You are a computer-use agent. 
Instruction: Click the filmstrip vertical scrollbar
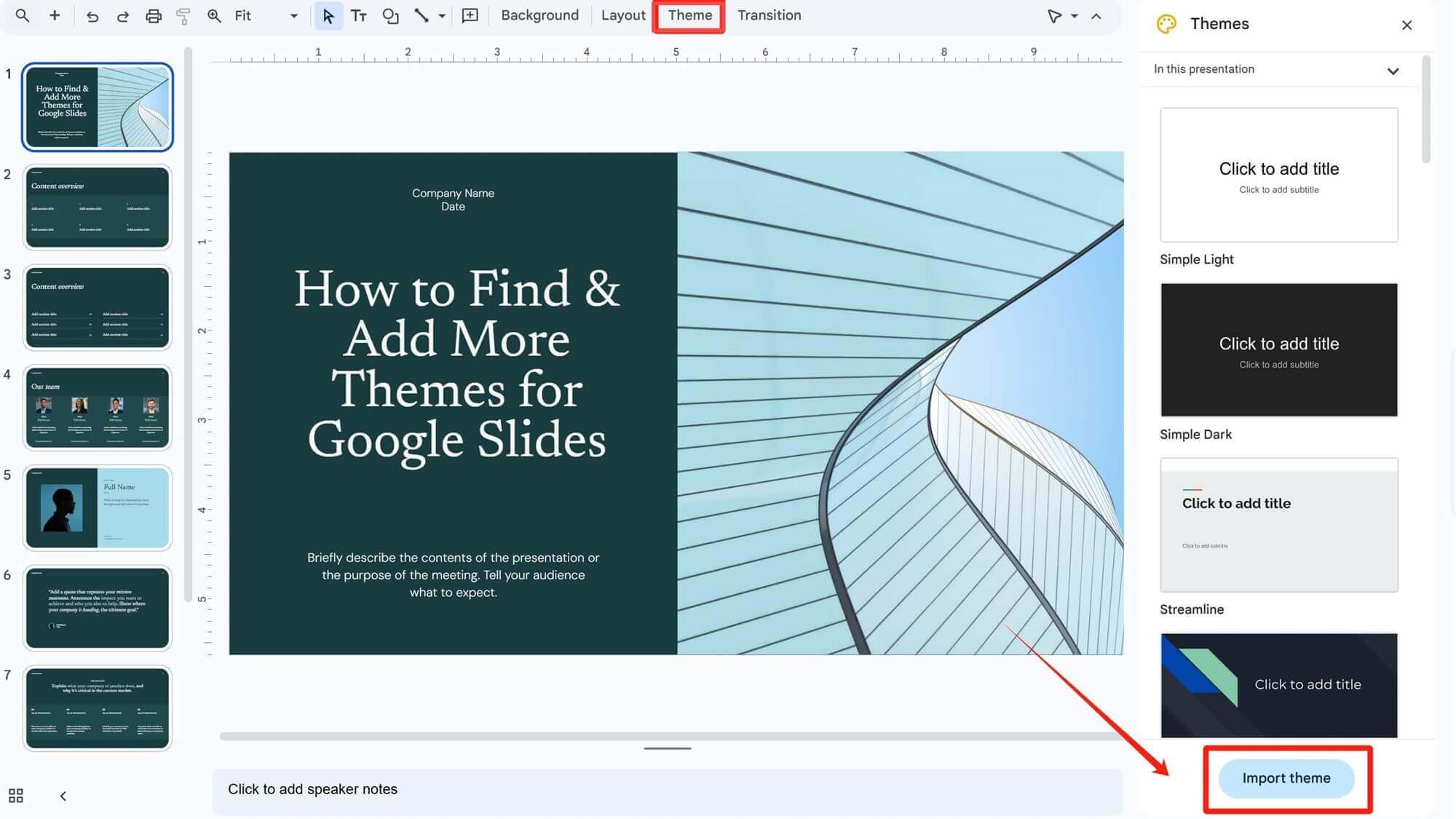point(188,324)
